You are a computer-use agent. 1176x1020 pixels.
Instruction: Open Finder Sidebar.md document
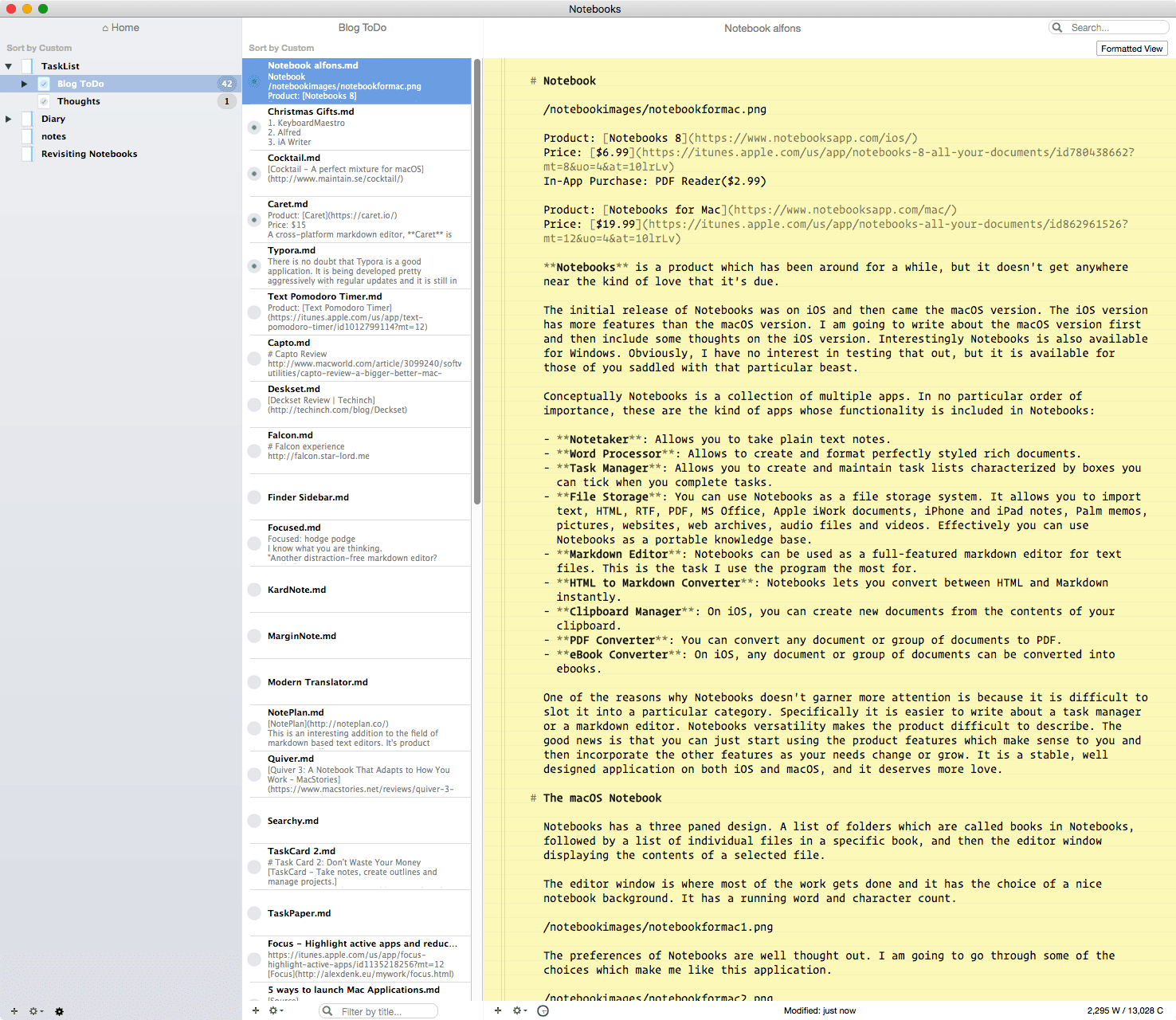[357, 497]
